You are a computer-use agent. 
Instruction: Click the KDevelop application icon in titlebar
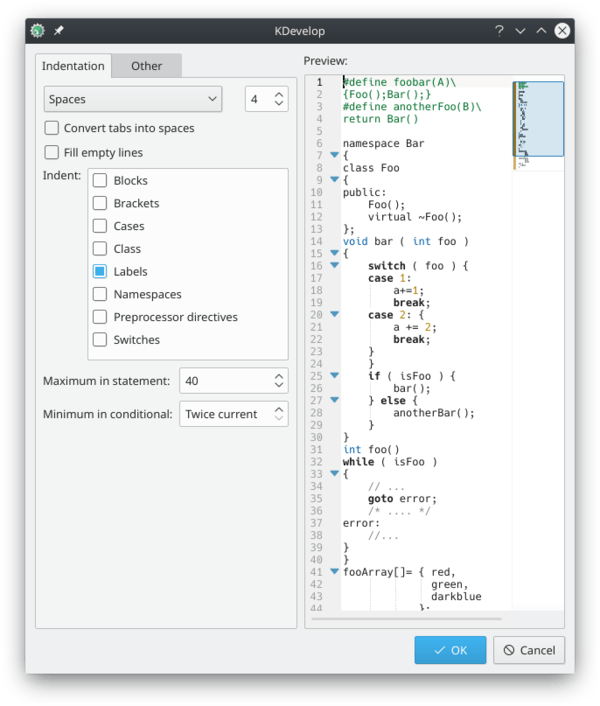pyautogui.click(x=37, y=31)
